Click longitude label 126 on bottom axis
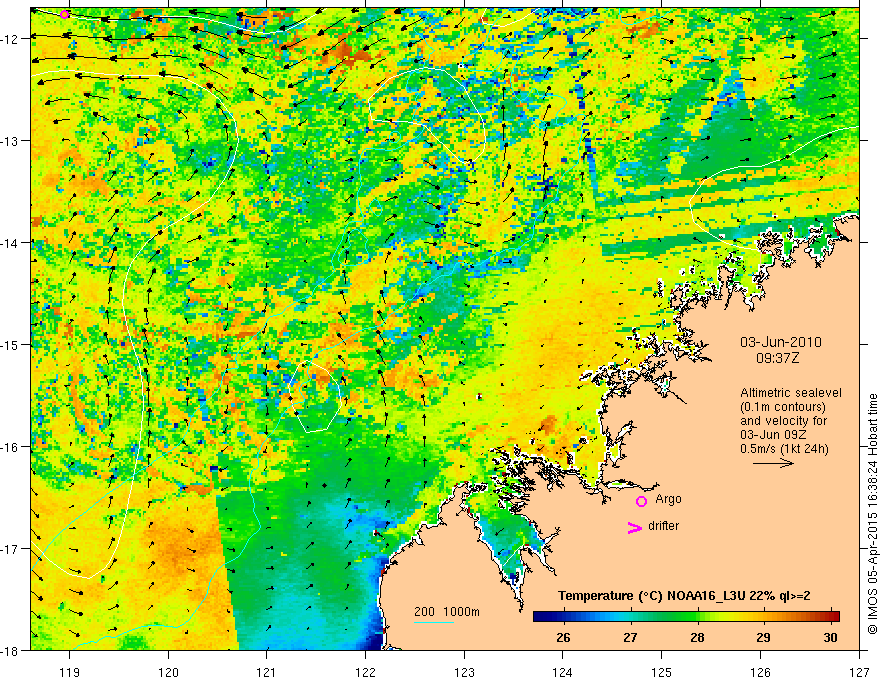 [760, 672]
